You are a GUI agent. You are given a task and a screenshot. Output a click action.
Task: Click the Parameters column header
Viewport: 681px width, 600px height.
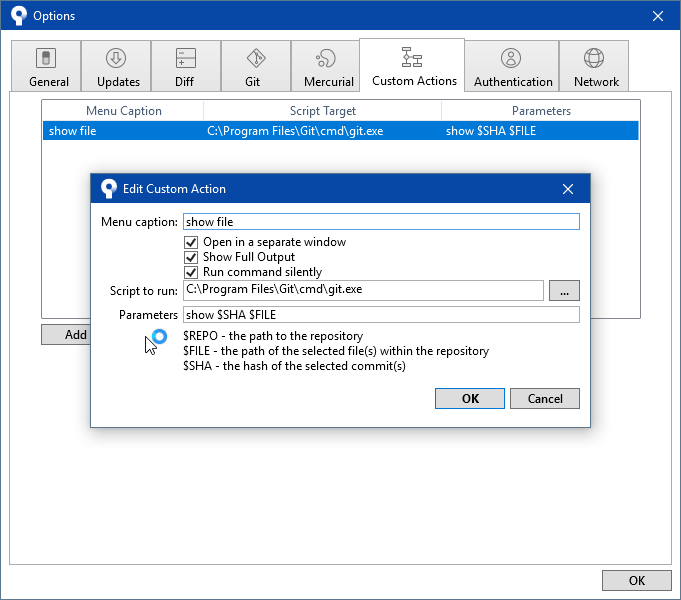541,111
